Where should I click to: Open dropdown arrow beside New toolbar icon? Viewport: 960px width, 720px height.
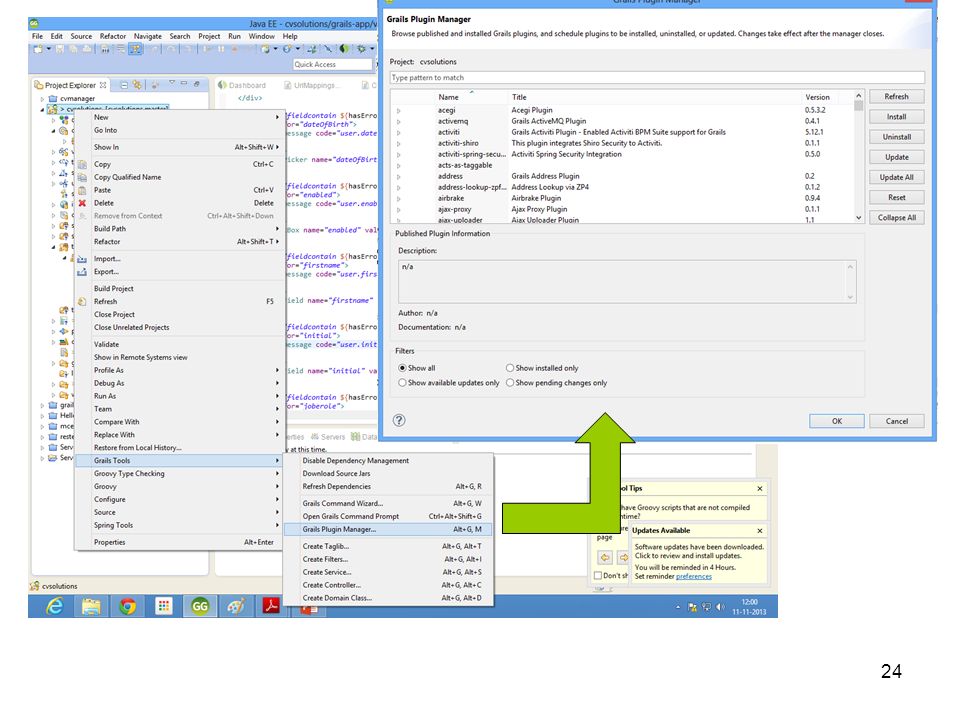pos(48,49)
